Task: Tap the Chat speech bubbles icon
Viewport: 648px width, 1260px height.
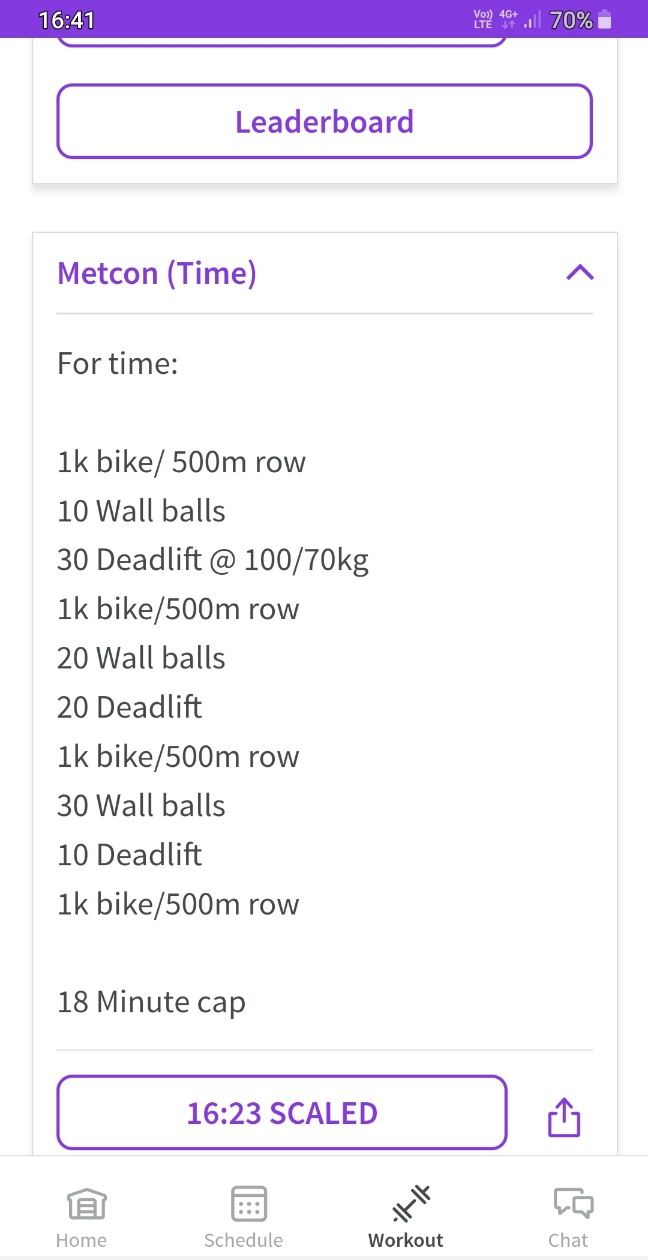Action: coord(573,1203)
